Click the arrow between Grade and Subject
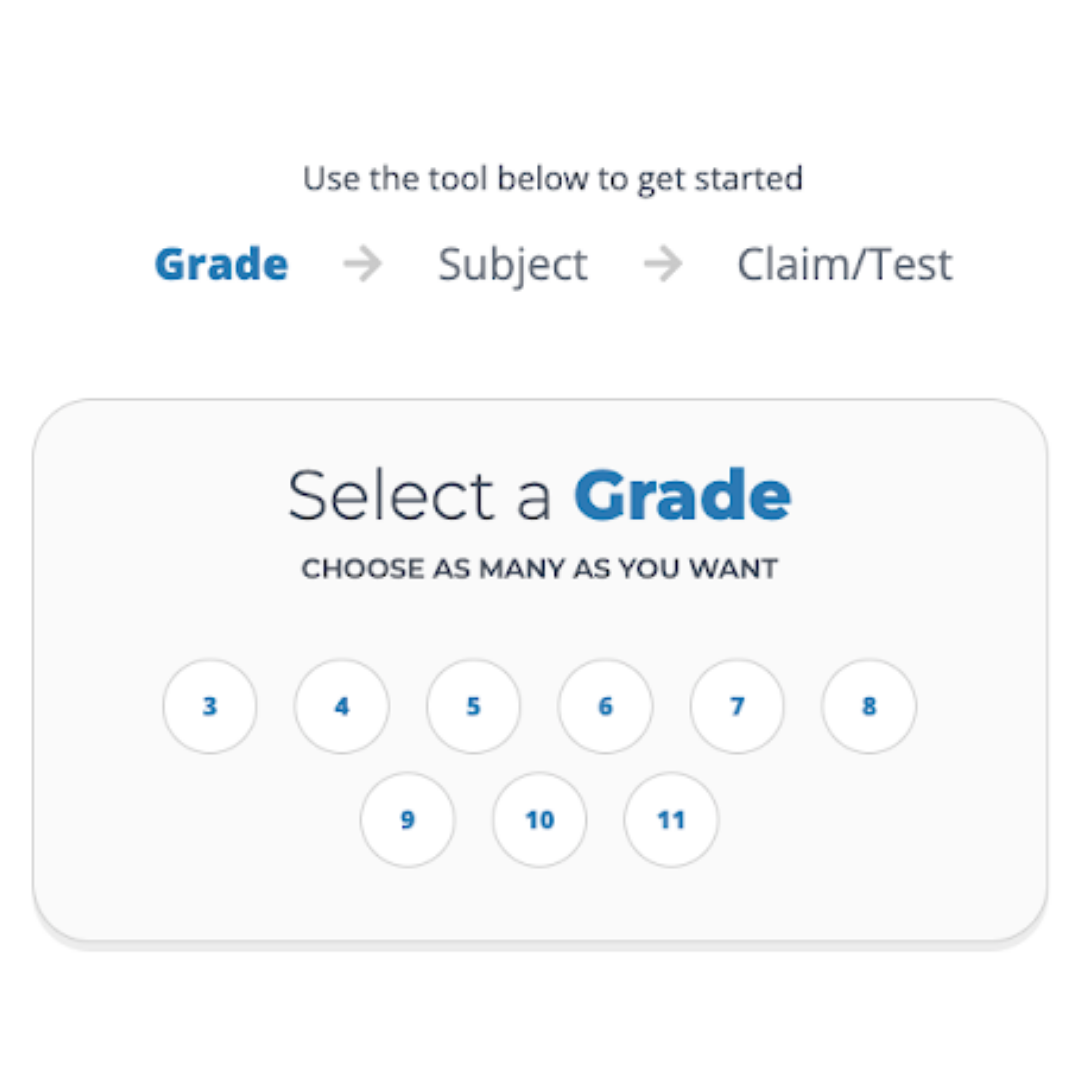The height and width of the screenshot is (1080, 1080). pyautogui.click(x=365, y=264)
